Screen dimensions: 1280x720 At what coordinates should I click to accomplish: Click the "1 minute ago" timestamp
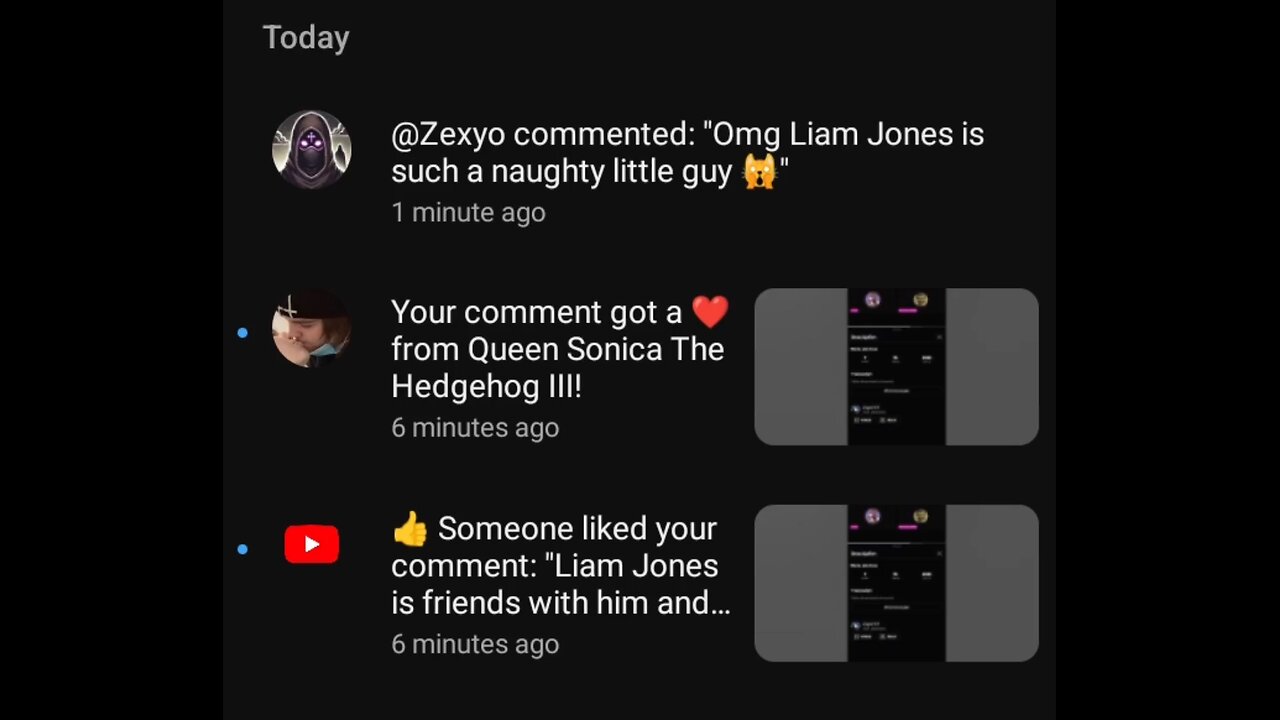(x=468, y=212)
